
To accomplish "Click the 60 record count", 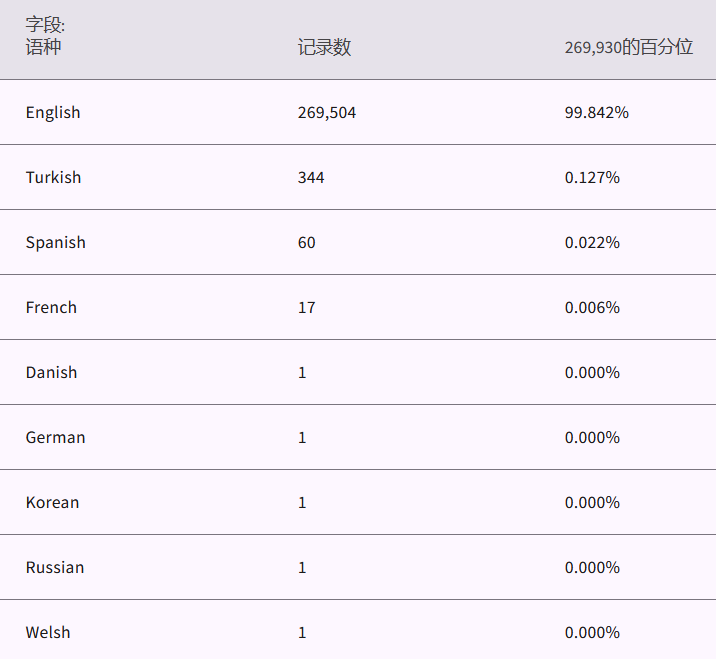I will pos(307,243).
